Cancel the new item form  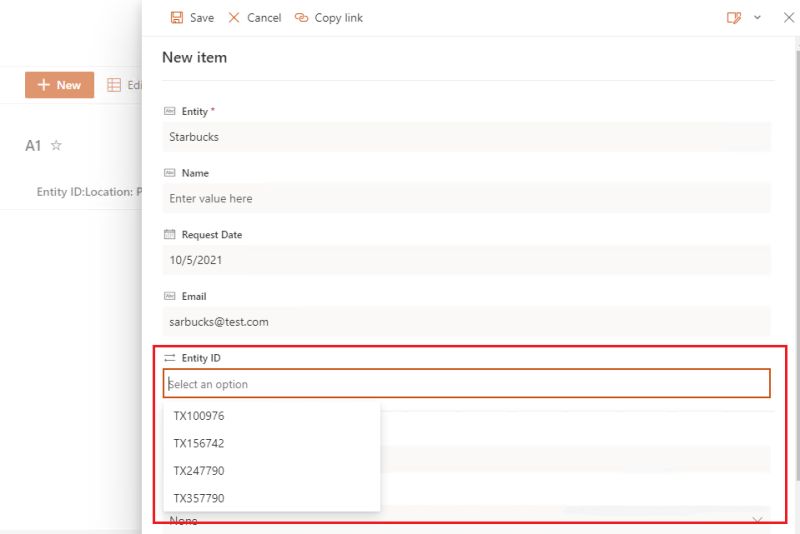tap(254, 18)
